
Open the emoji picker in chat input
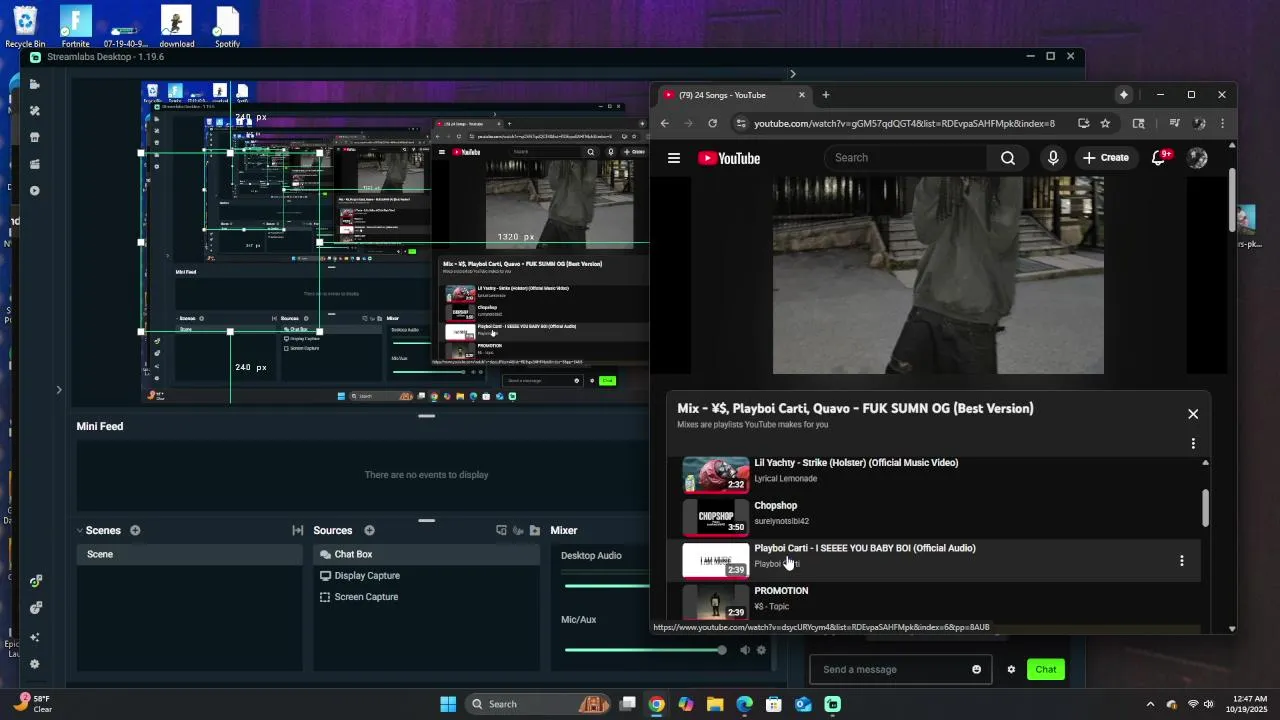pos(977,670)
